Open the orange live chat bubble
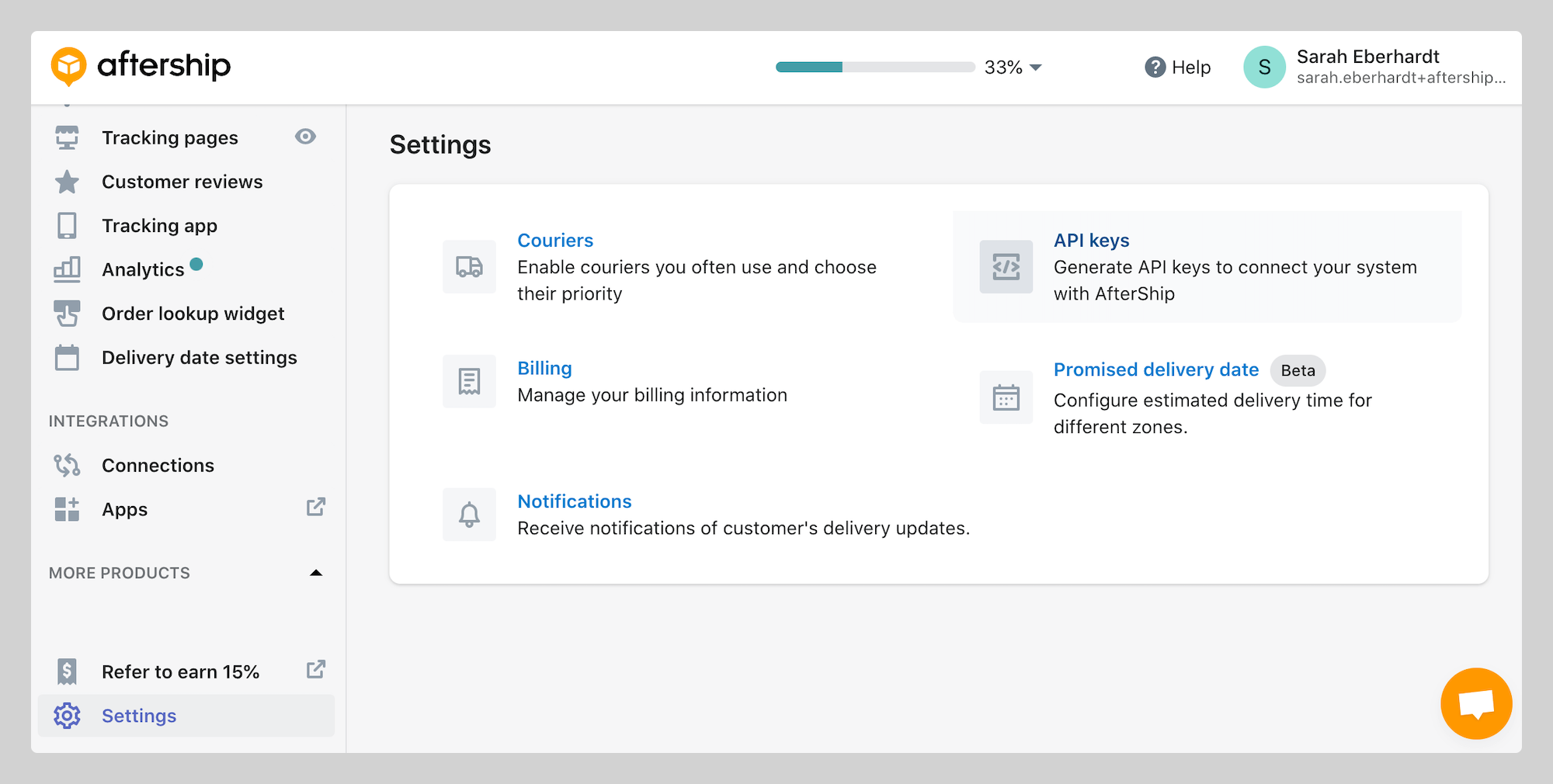 [x=1475, y=703]
